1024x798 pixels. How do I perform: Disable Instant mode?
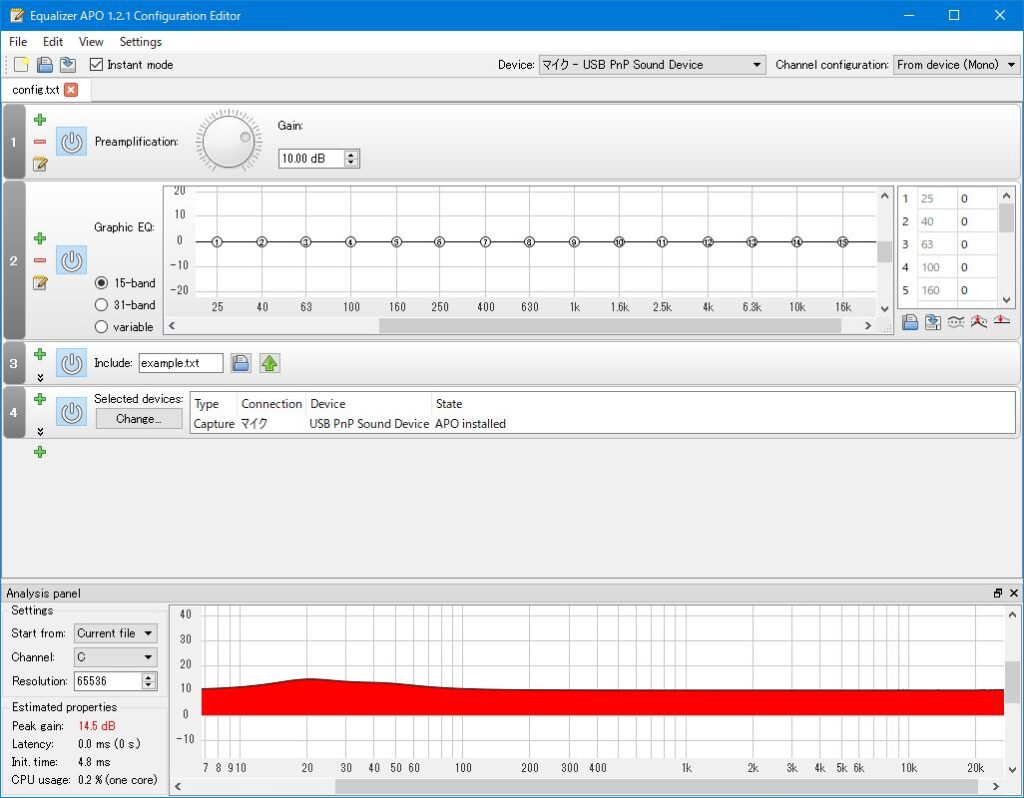tap(95, 64)
